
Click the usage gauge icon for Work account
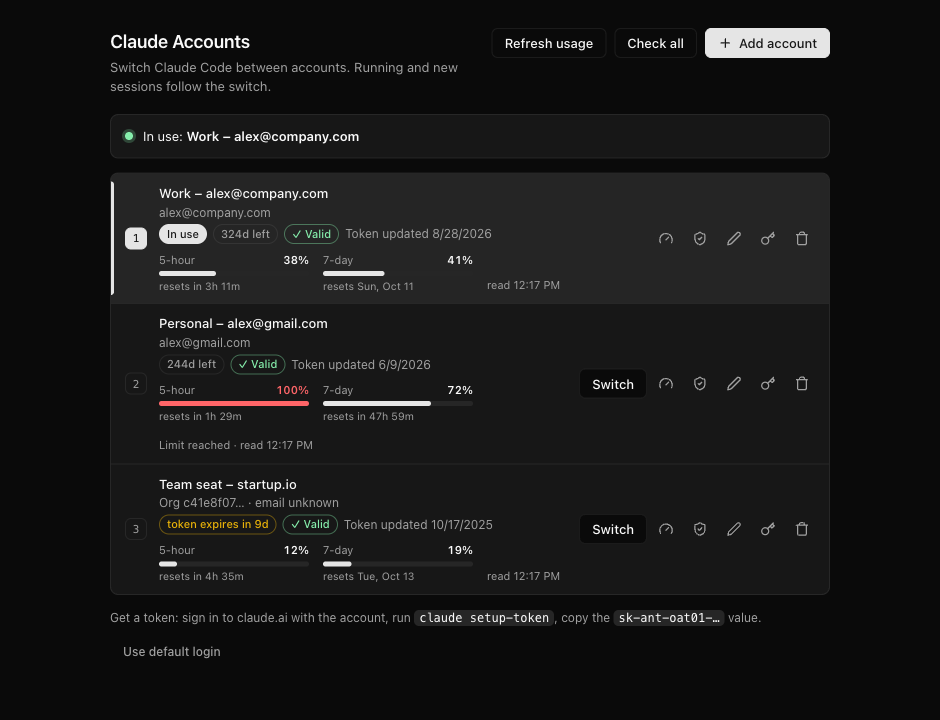665,239
